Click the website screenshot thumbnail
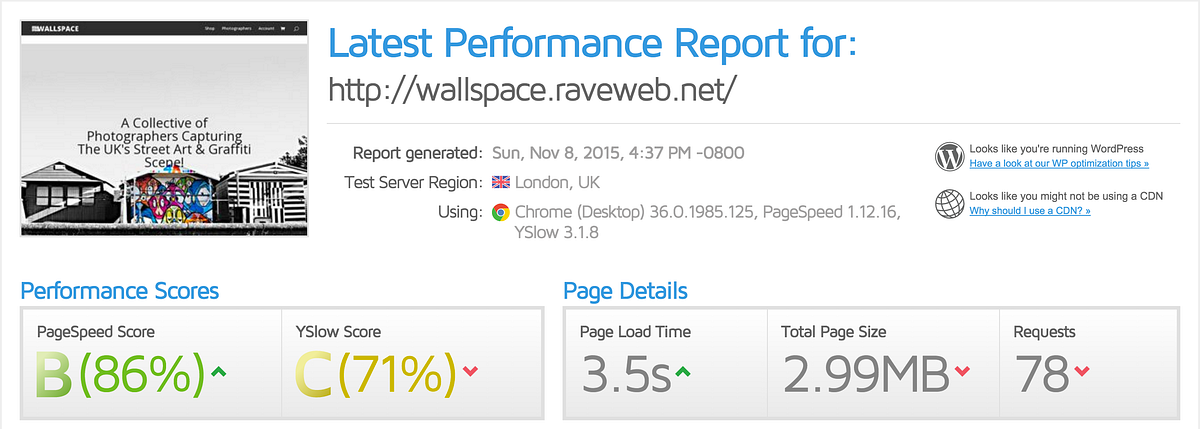Viewport: 1200px width, 429px height. [x=164, y=128]
